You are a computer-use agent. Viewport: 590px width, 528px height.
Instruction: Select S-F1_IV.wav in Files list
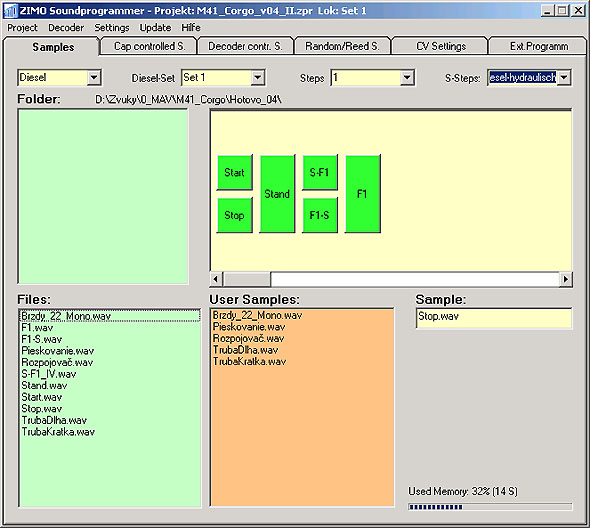click(109, 374)
